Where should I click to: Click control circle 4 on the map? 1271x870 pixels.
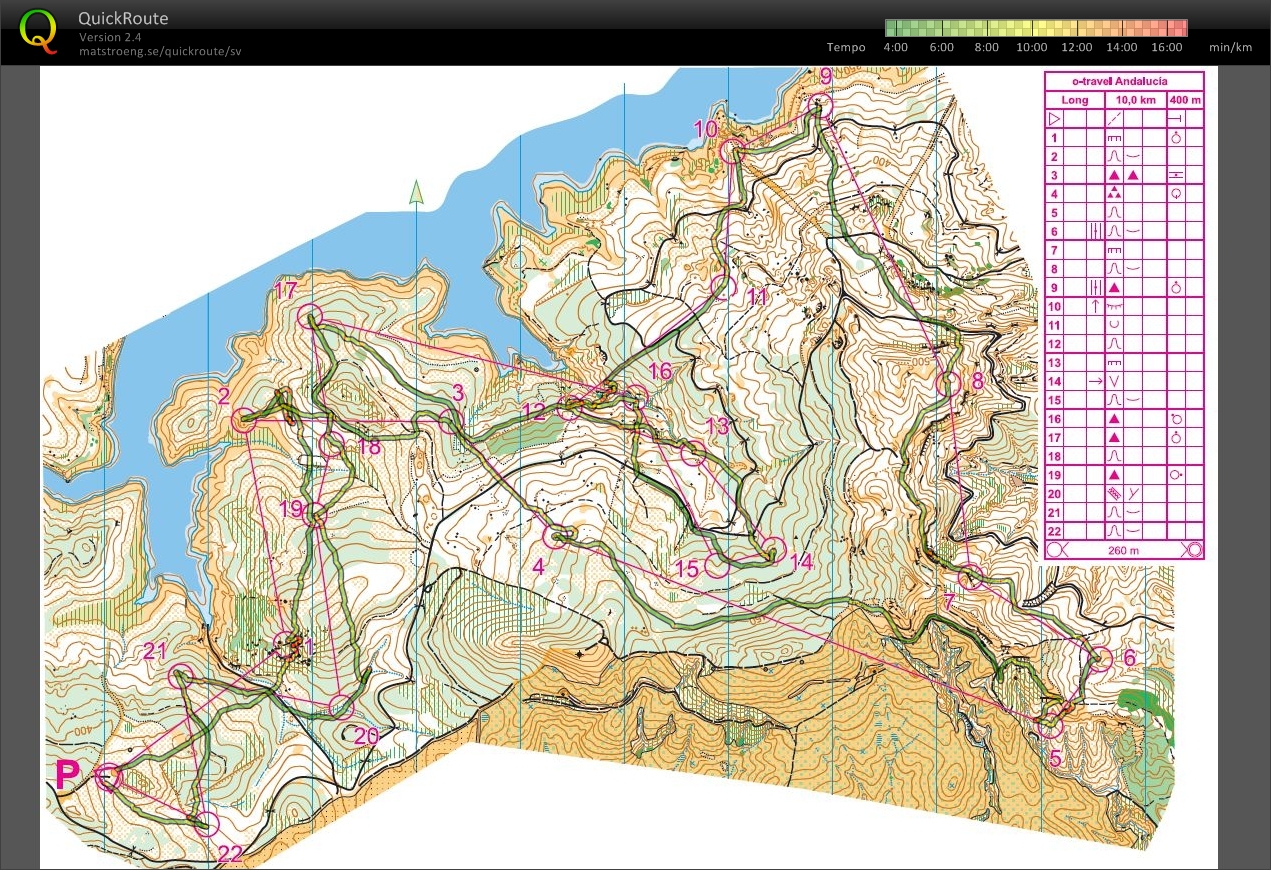point(556,536)
